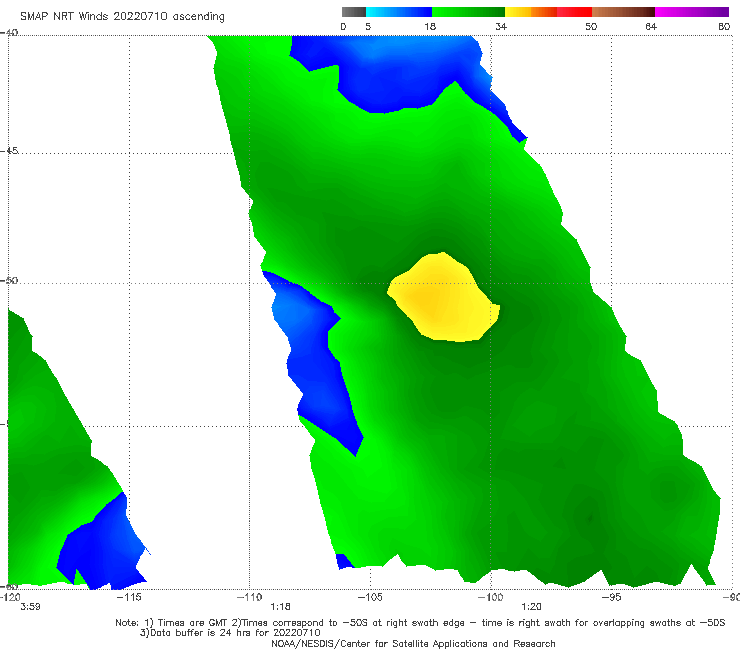The width and height of the screenshot is (740, 650).
Task: Click the green segment of the color bar
Action: click(x=468, y=12)
